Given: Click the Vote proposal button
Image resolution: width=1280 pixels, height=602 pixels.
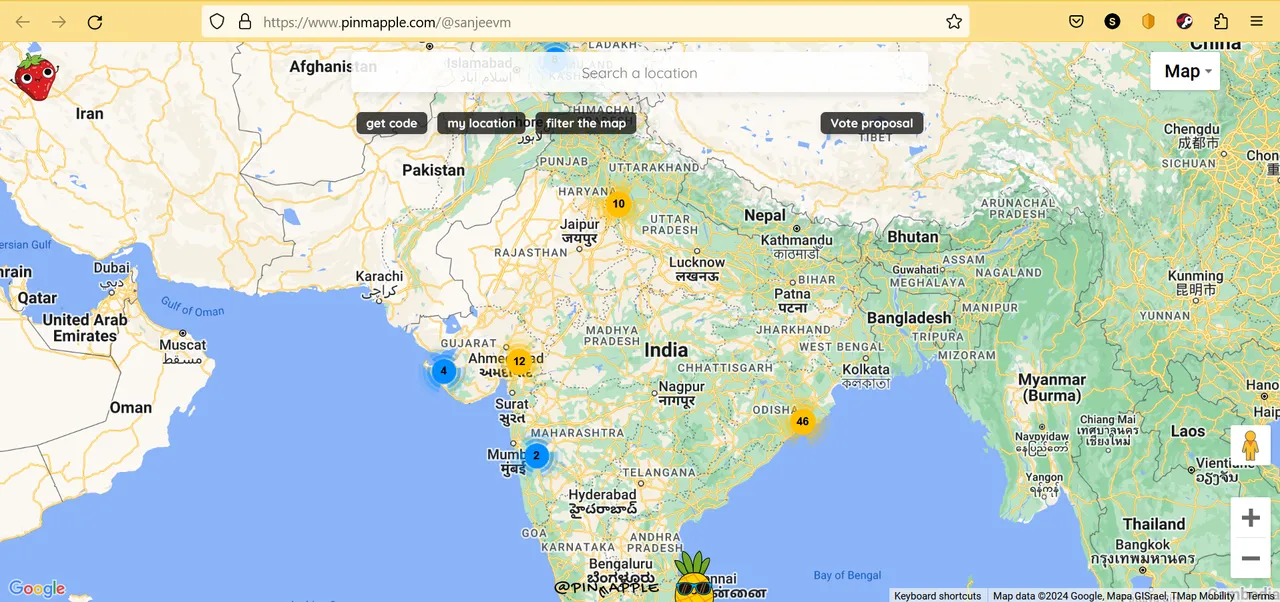Looking at the screenshot, I should point(872,123).
